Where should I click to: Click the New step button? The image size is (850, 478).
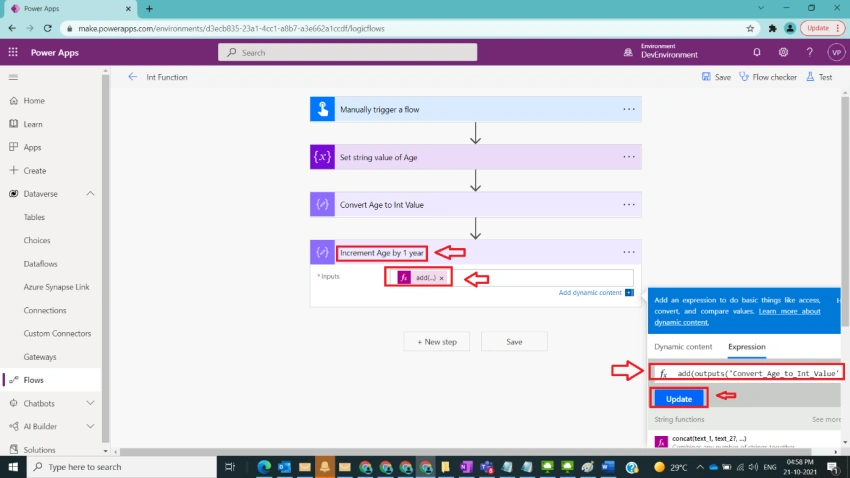point(436,342)
